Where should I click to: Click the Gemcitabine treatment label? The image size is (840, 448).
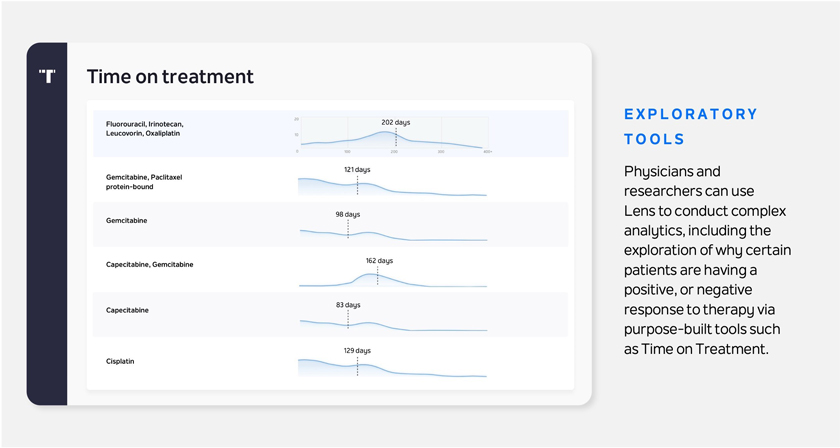pos(126,221)
